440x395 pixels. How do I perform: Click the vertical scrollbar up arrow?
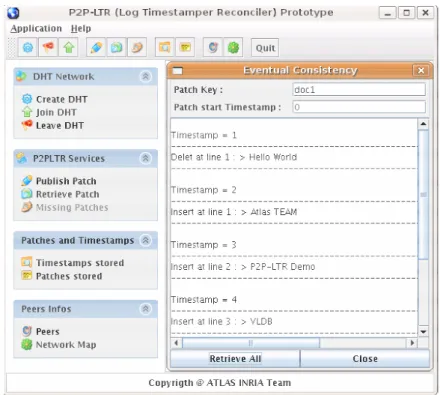coord(423,124)
